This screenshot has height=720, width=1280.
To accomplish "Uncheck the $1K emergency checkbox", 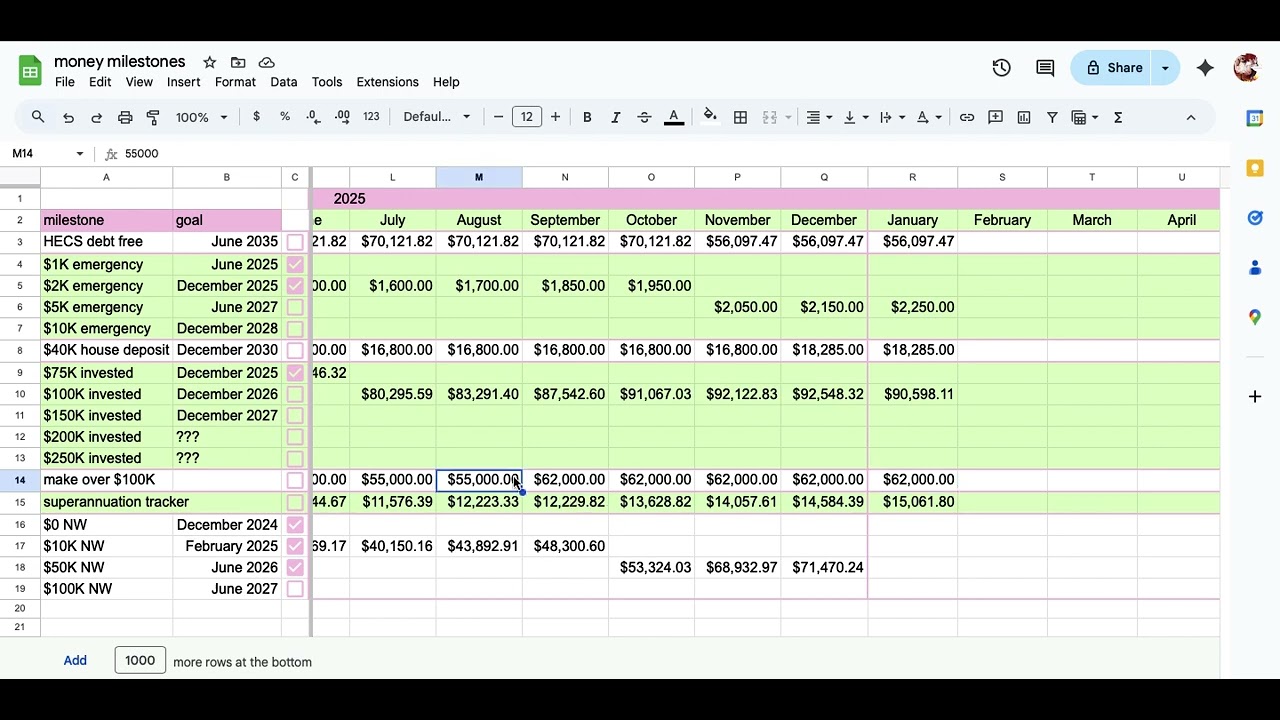I will click(x=295, y=265).
